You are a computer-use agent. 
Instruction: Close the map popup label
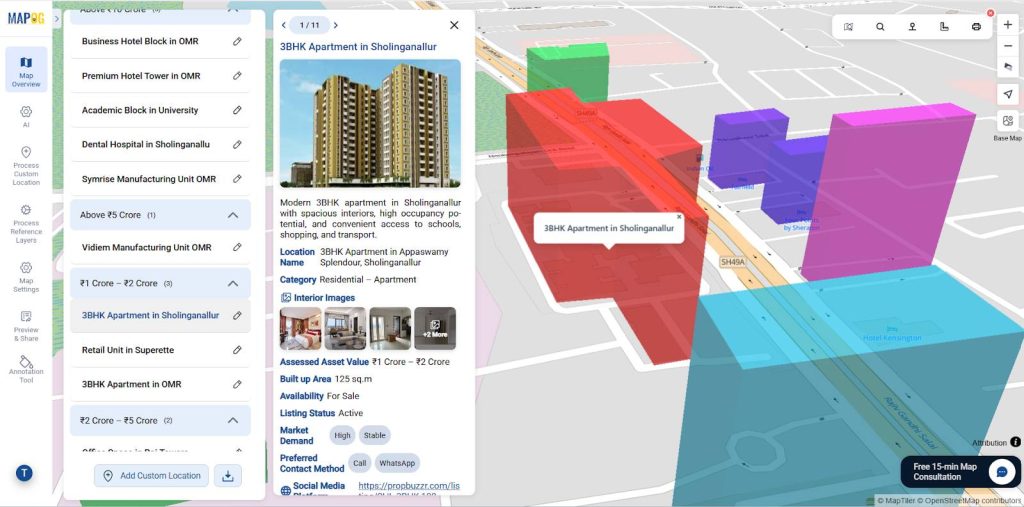click(679, 217)
